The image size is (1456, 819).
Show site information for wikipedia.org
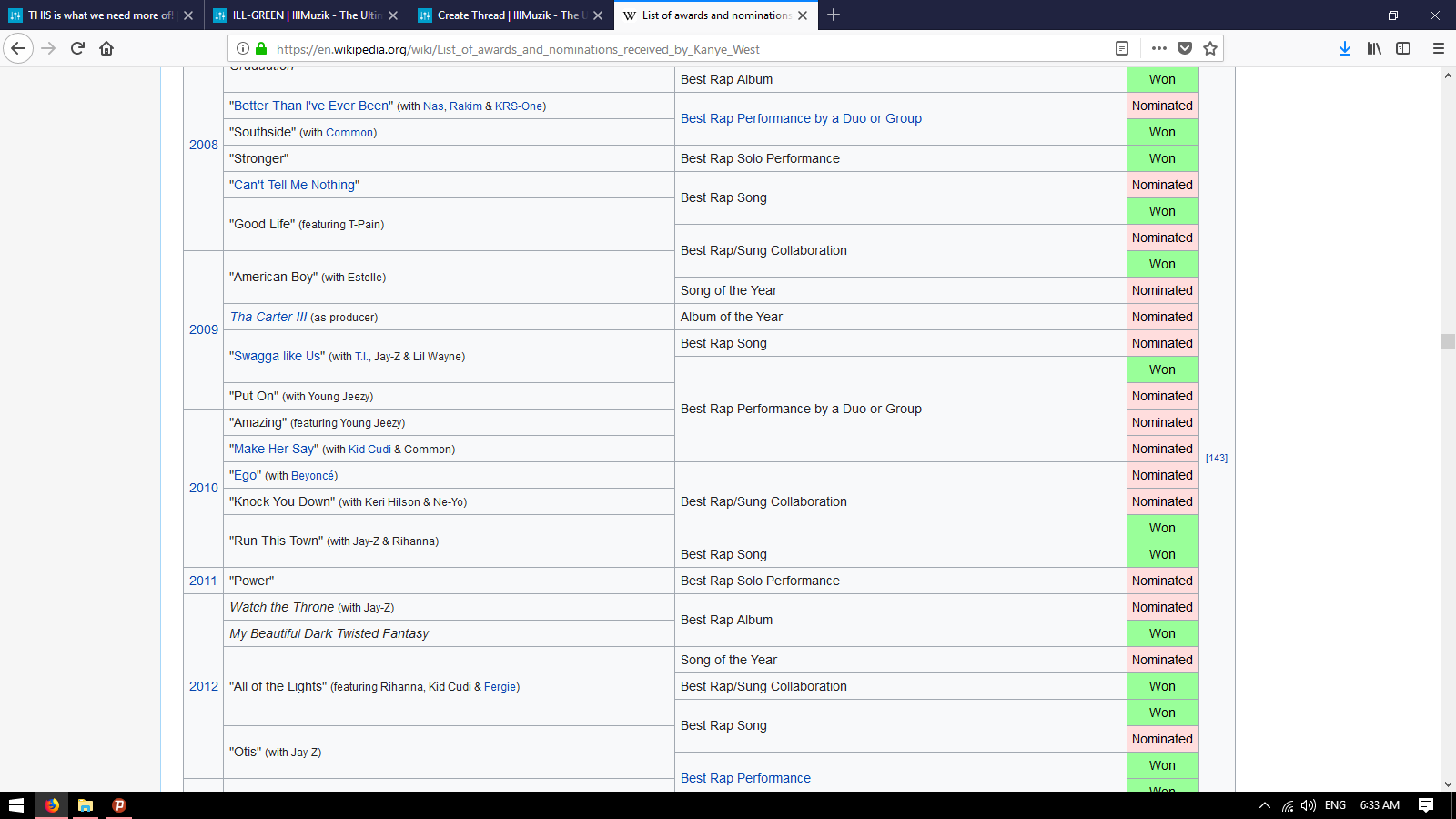[243, 48]
